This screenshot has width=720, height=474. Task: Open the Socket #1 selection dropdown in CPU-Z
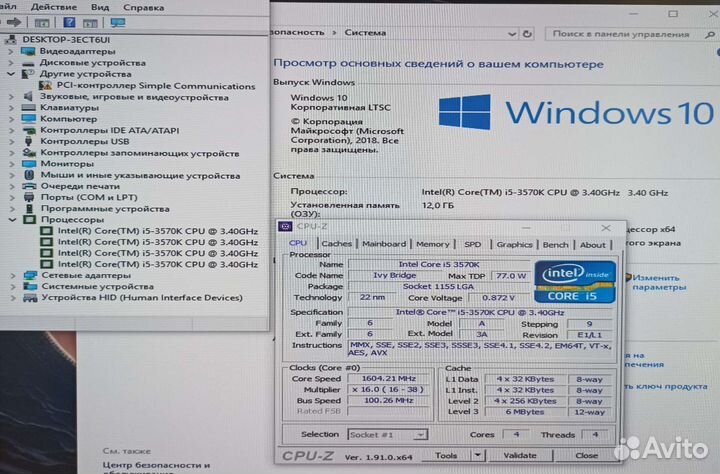point(420,434)
